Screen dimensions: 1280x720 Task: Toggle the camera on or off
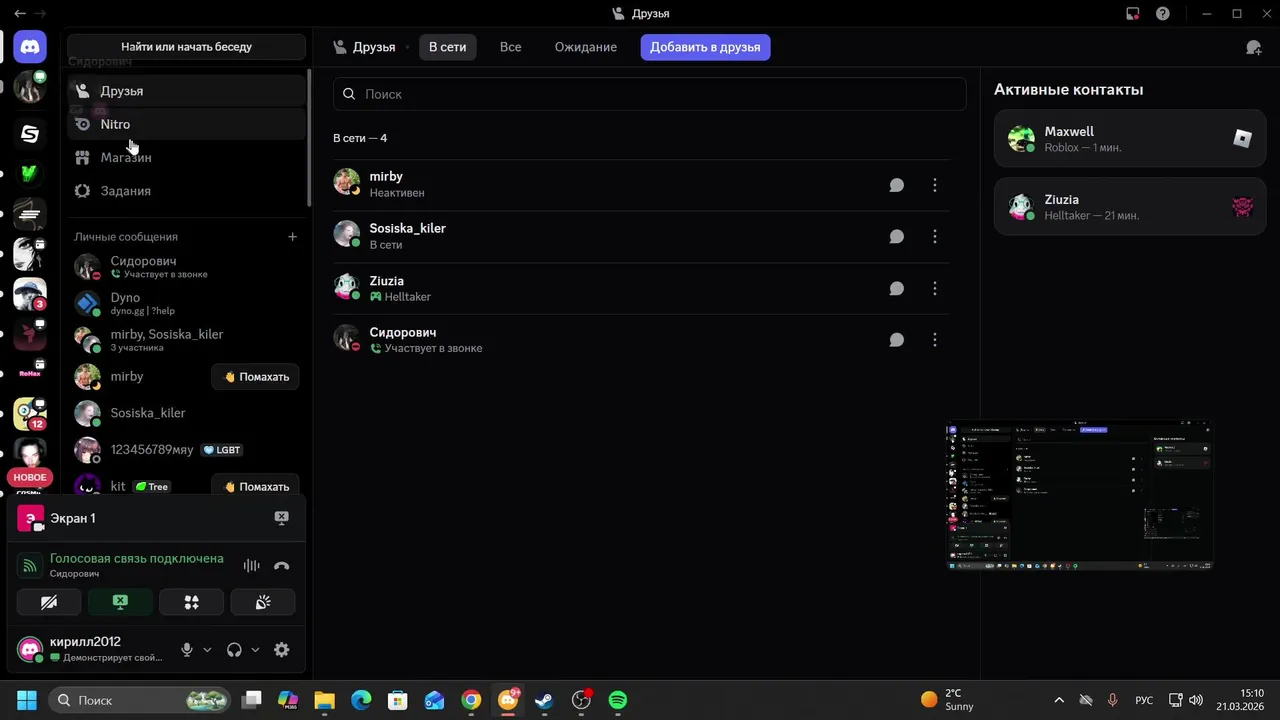coord(49,602)
